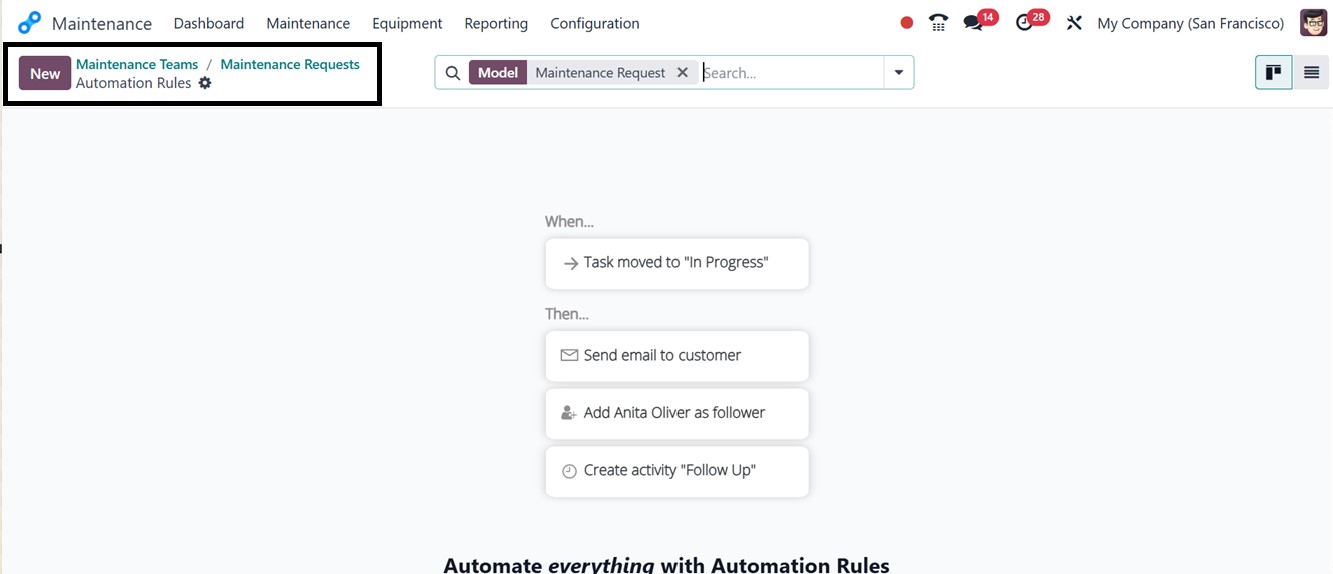
Task: Focus the Search input field
Action: pyautogui.click(x=790, y=73)
